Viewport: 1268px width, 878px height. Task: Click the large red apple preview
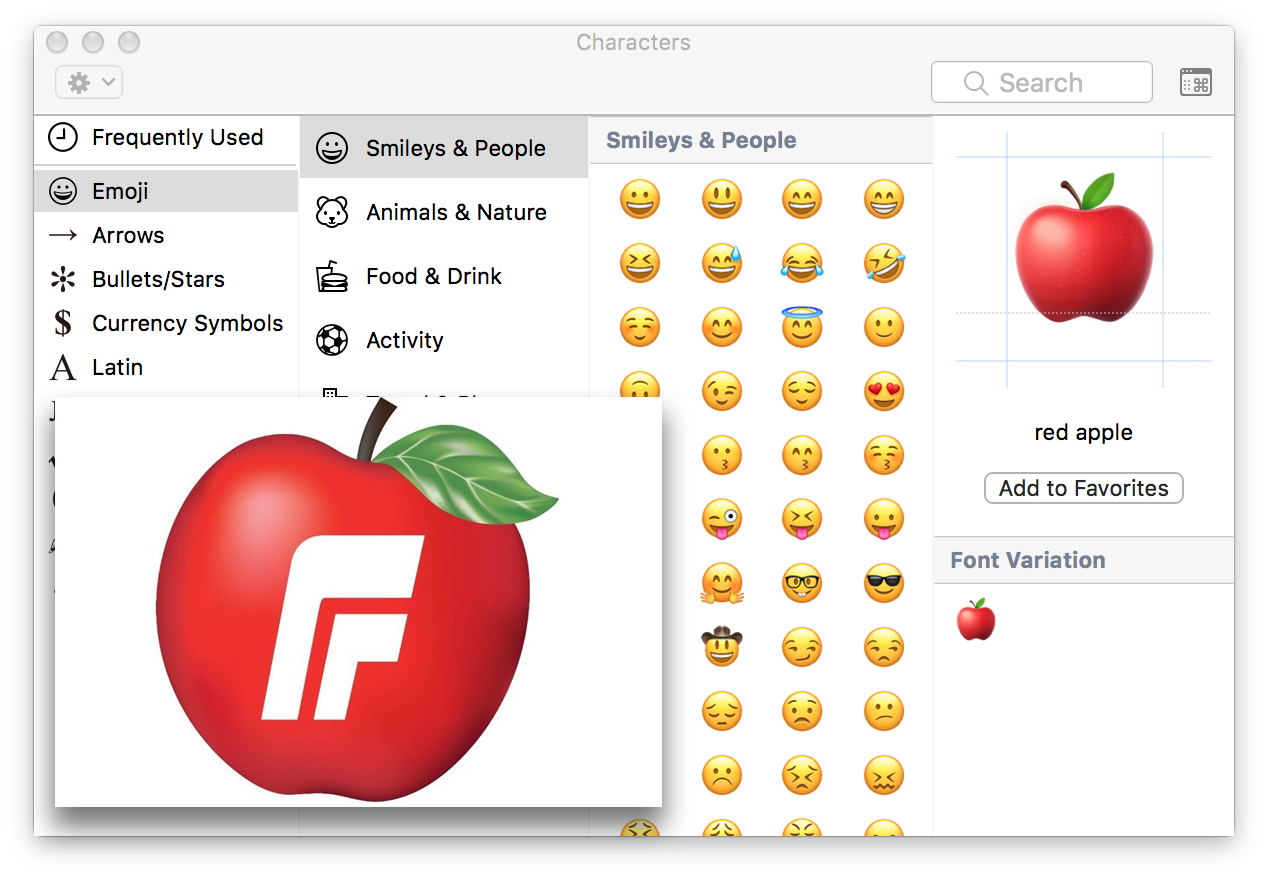point(1084,249)
